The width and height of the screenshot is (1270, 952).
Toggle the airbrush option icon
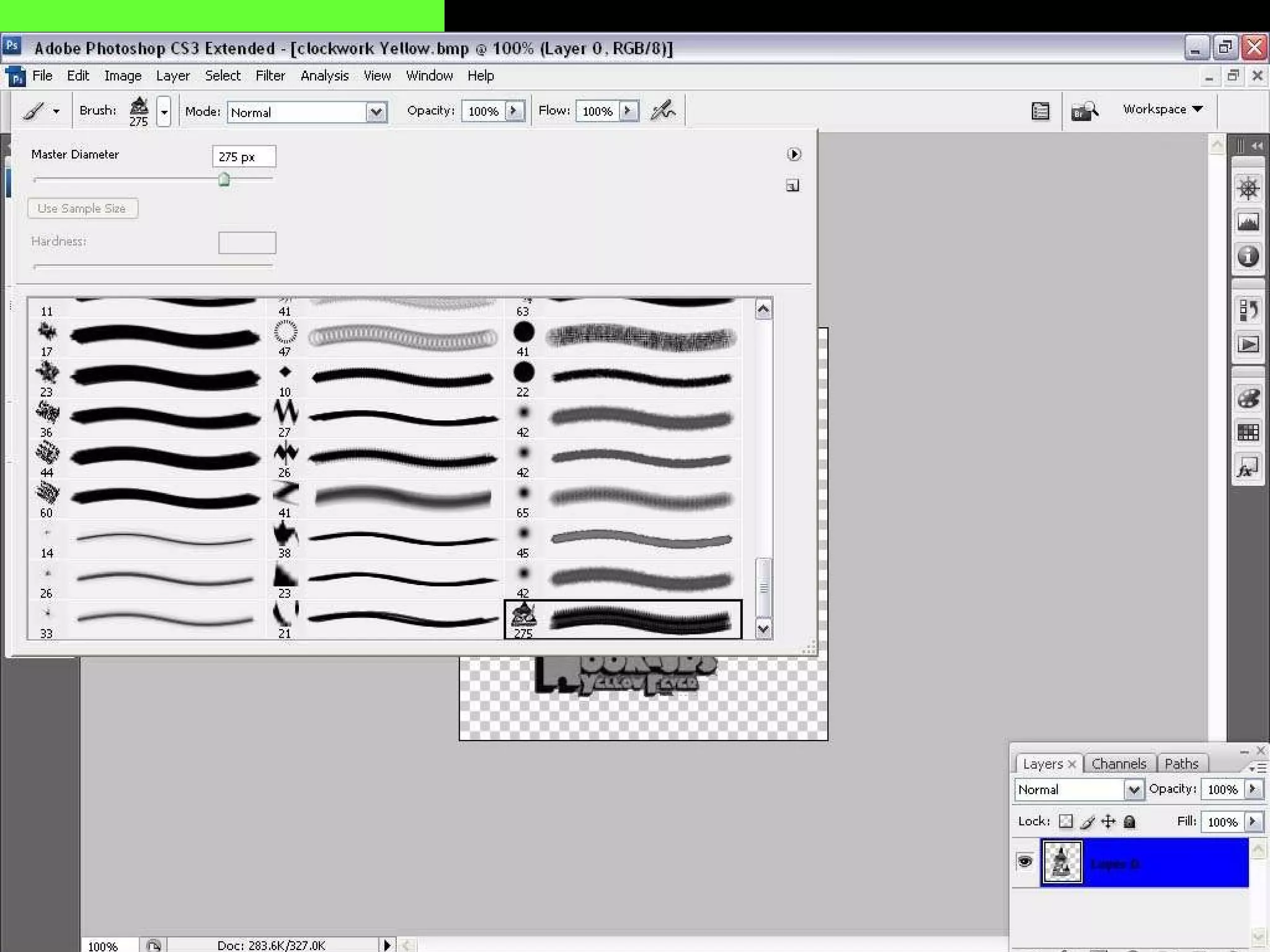pyautogui.click(x=663, y=111)
